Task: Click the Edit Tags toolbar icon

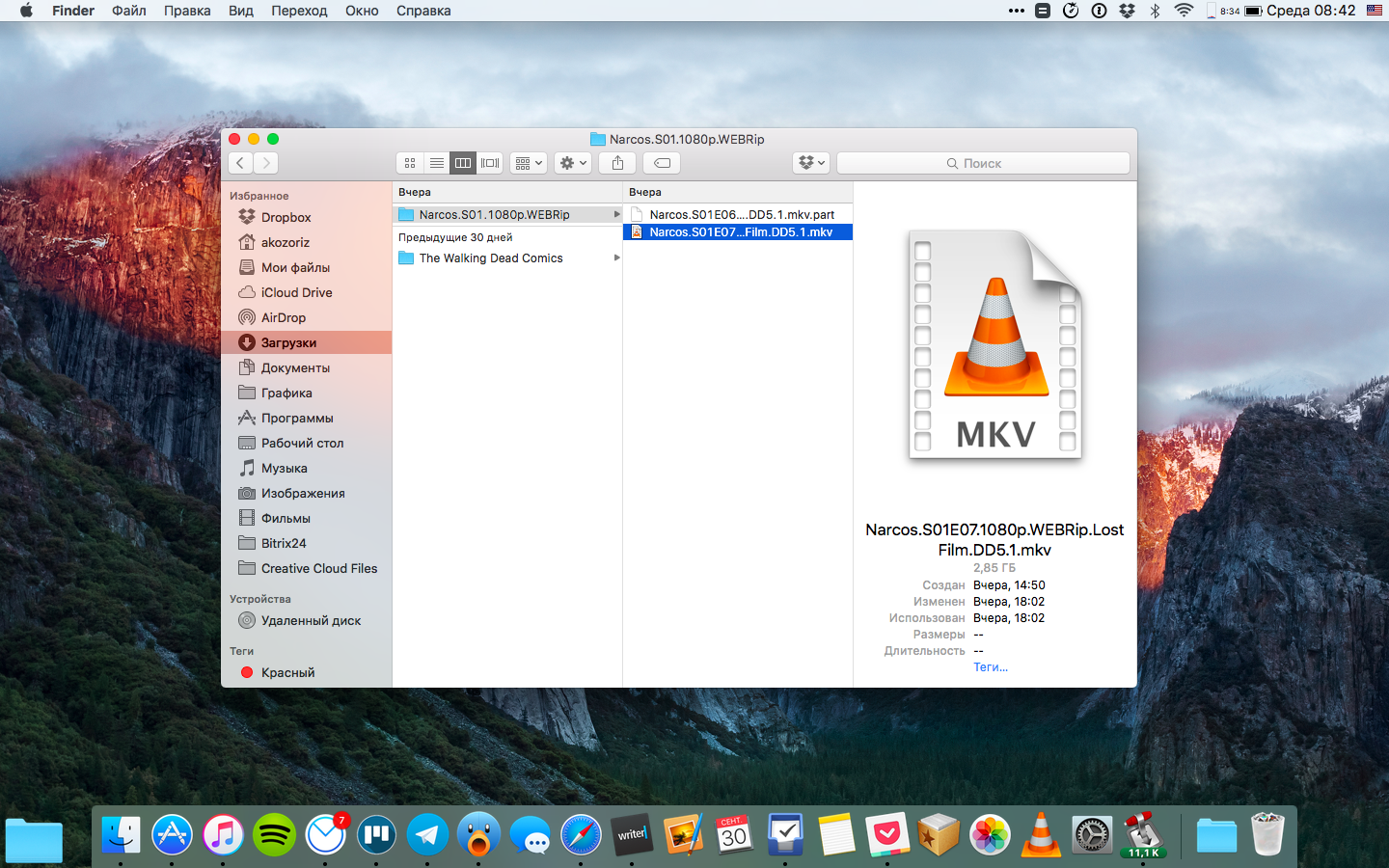Action: point(662,163)
